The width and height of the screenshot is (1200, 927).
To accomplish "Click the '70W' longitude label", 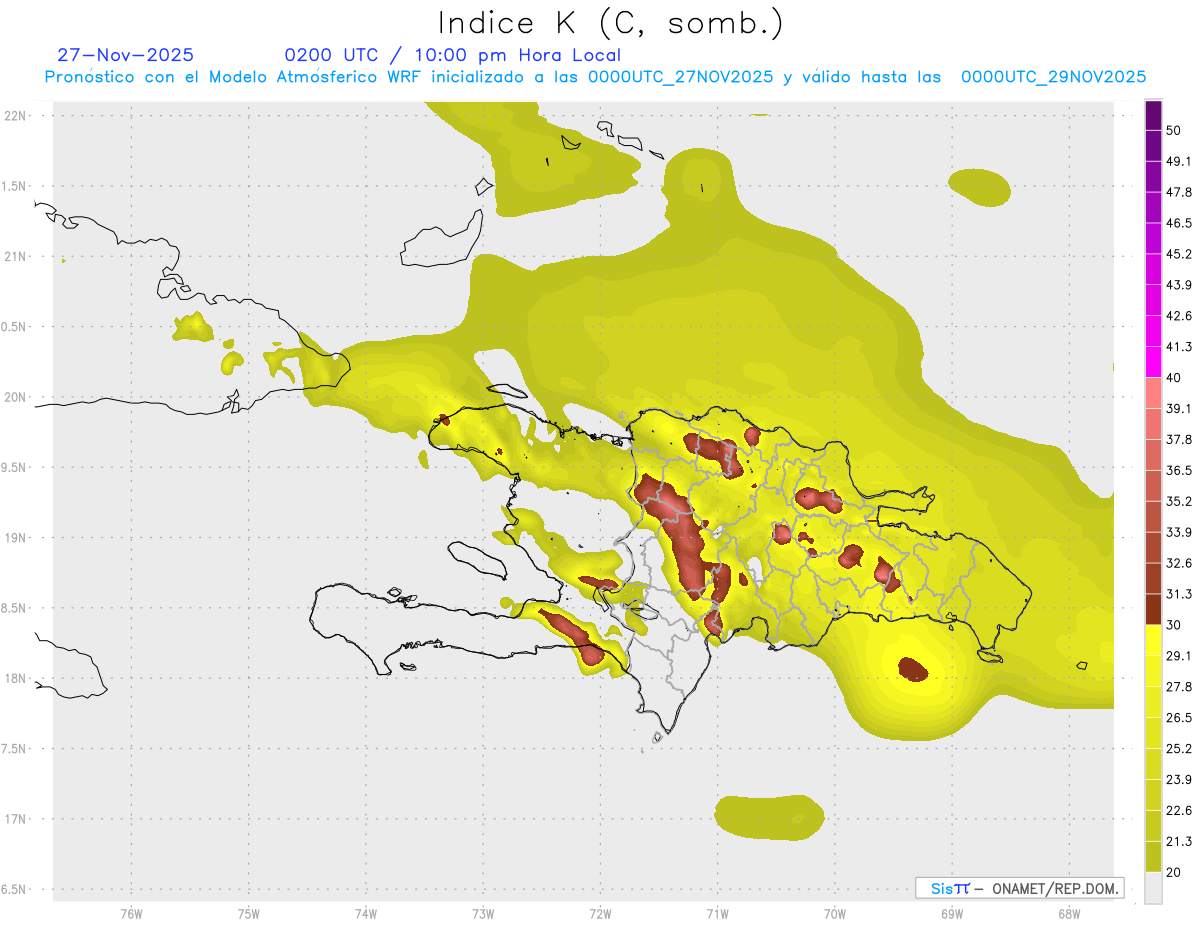I will coord(835,915).
